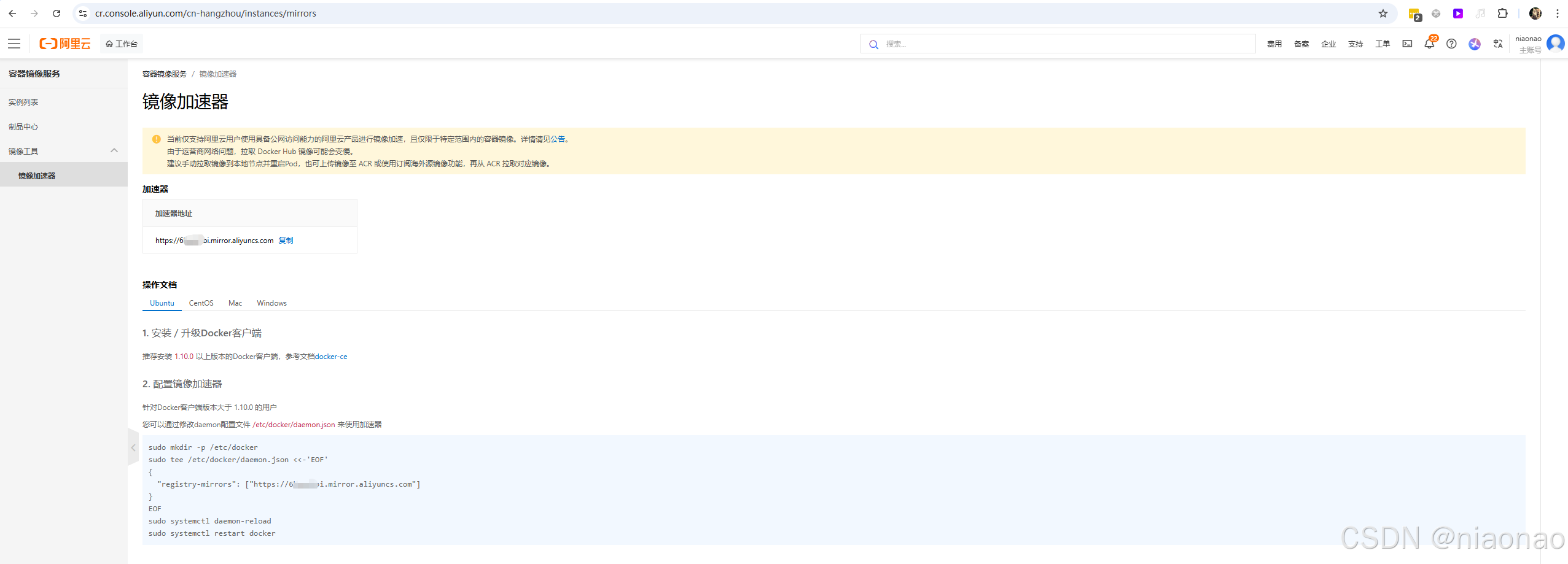
Task: Click the niaonao 主账号 account label
Action: pyautogui.click(x=1529, y=44)
